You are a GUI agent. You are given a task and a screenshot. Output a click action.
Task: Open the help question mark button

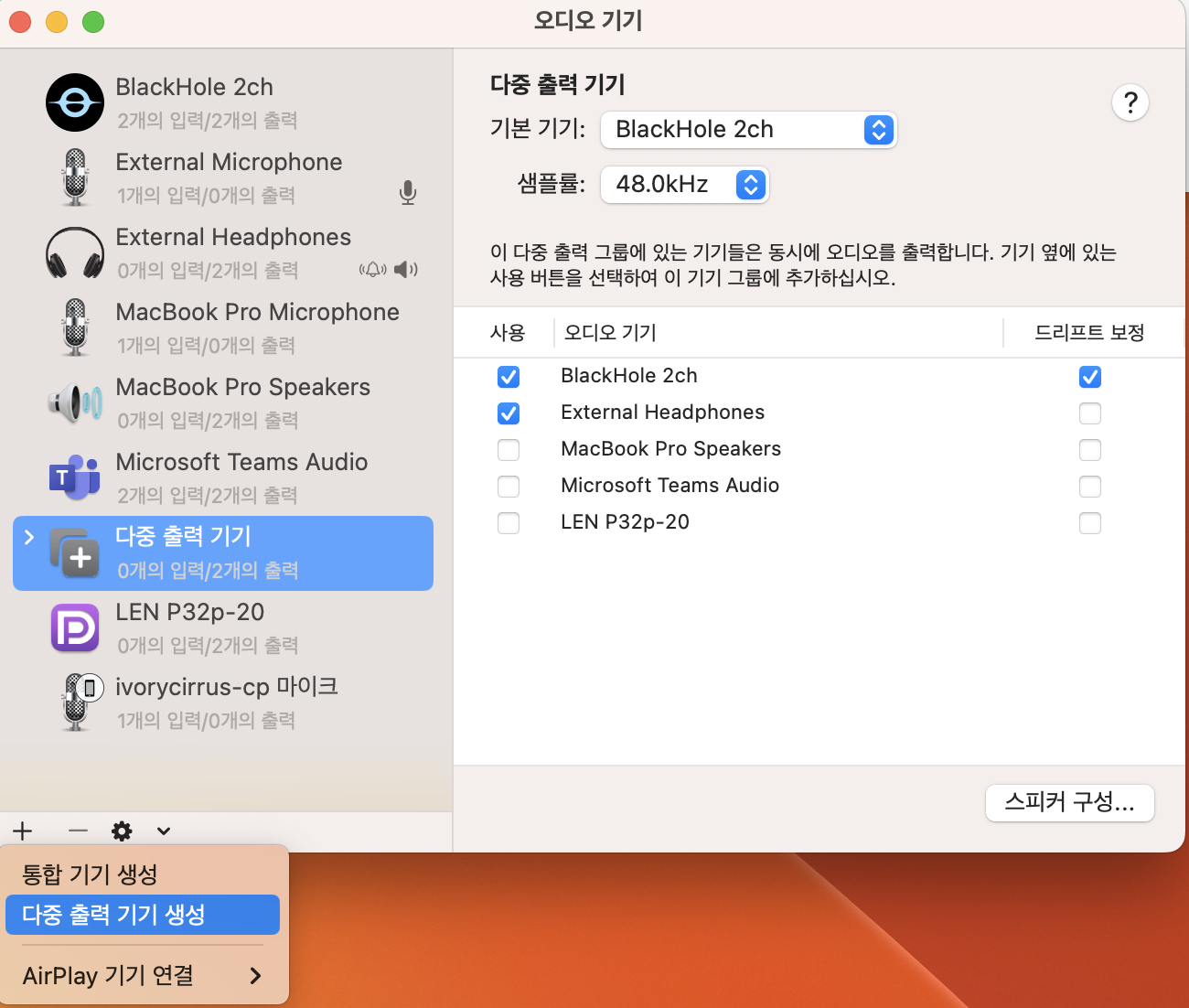(x=1130, y=102)
